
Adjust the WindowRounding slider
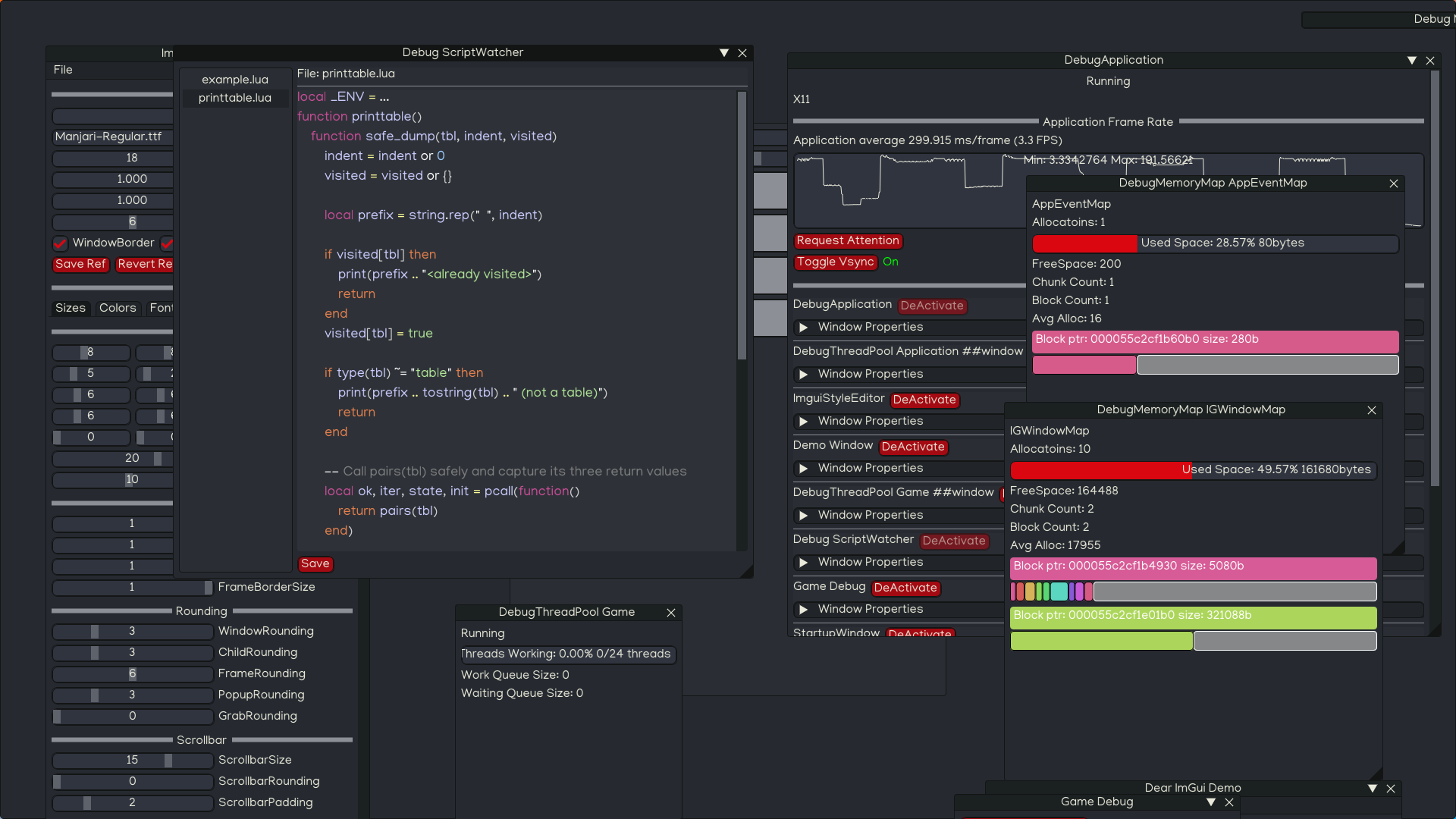132,632
